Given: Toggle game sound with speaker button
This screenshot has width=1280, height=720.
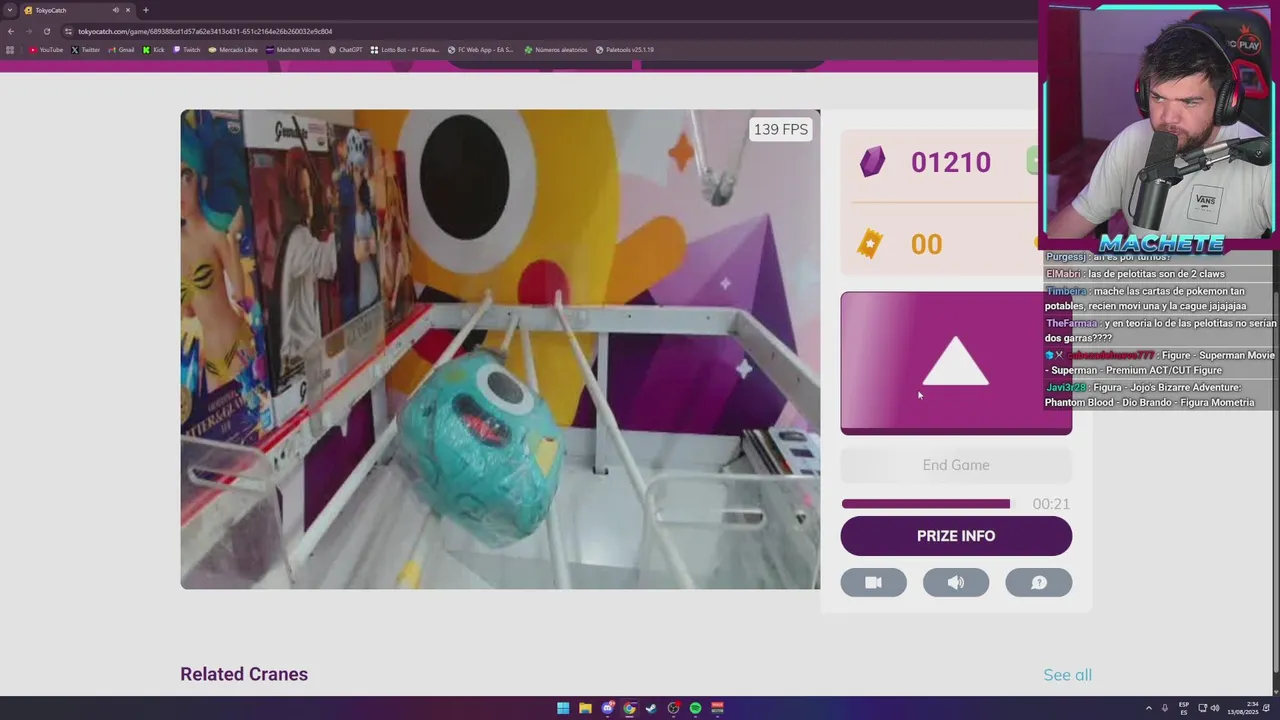Looking at the screenshot, I should point(955,583).
